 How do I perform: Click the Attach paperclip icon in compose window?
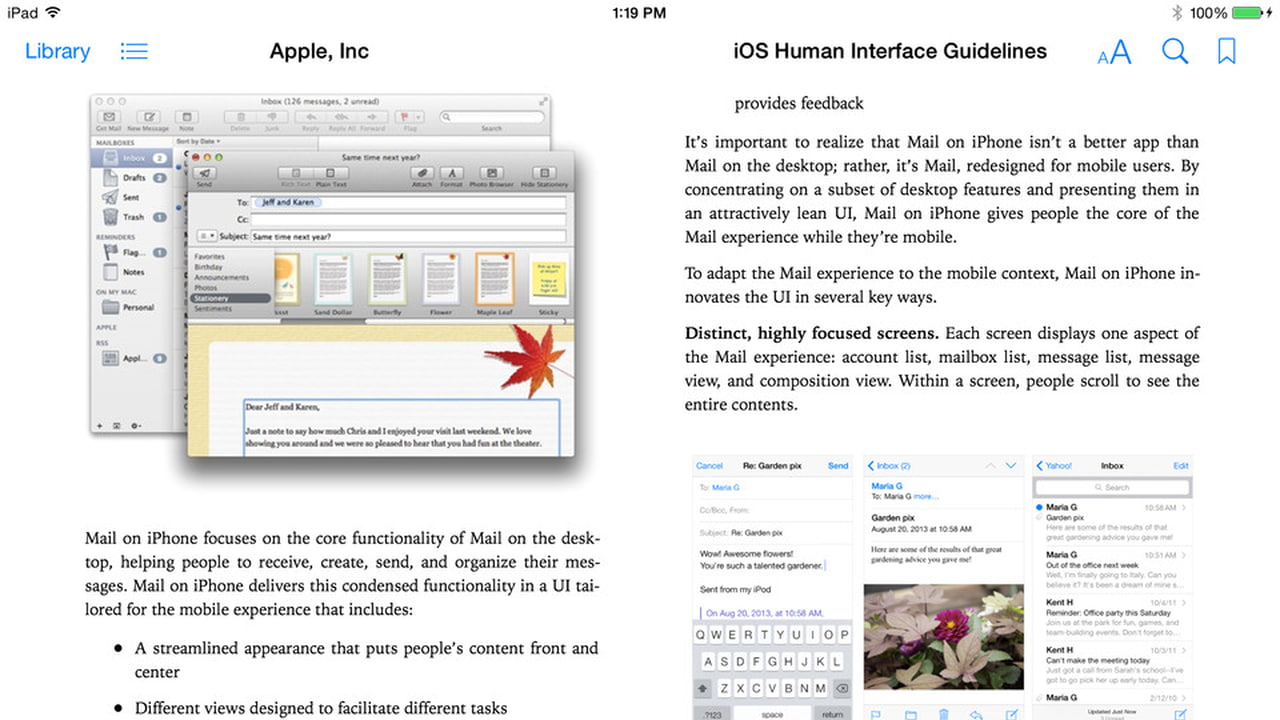click(x=421, y=173)
